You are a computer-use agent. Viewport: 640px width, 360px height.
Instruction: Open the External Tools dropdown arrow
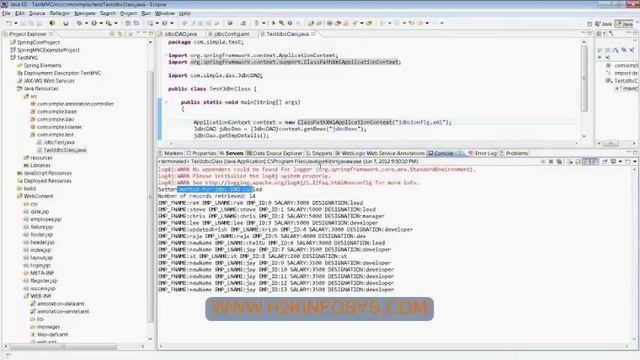(x=116, y=23)
